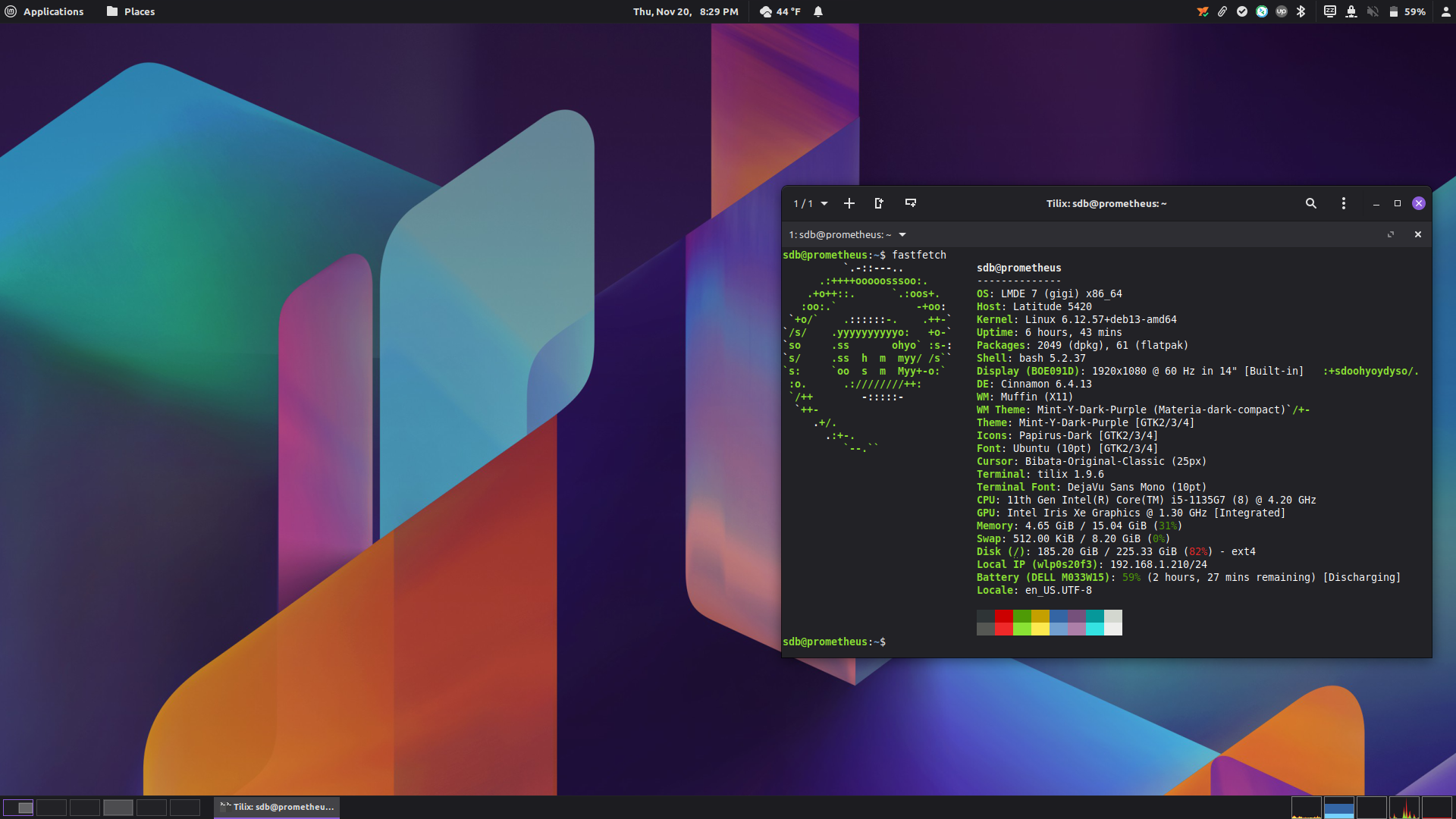
Task: Split the terminal downward using the split icon
Action: coord(910,203)
